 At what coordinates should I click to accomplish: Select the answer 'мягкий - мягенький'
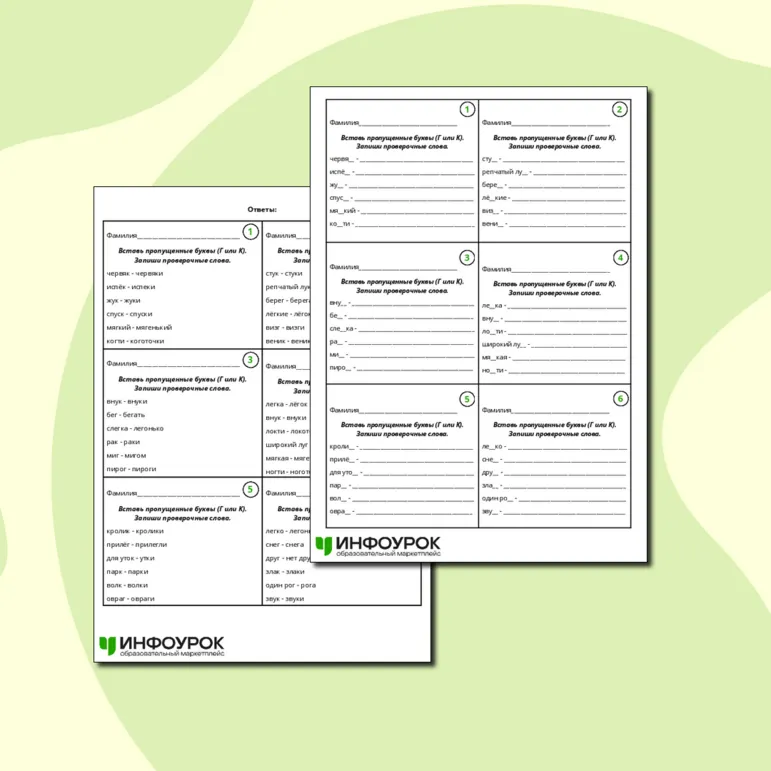point(139,327)
